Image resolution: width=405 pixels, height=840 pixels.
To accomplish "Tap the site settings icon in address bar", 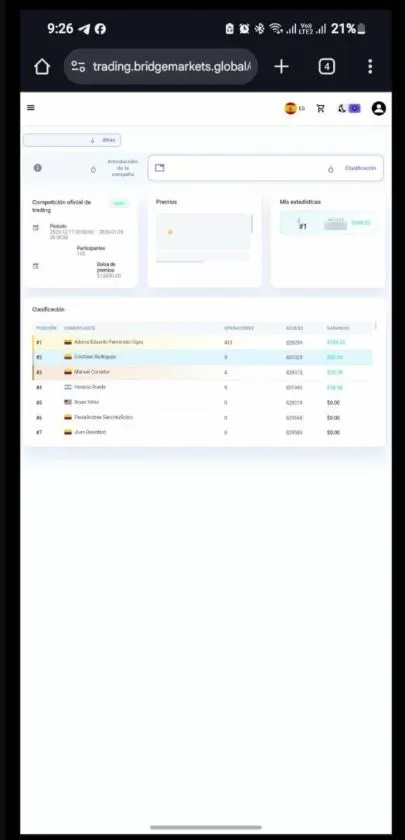I will click(78, 66).
